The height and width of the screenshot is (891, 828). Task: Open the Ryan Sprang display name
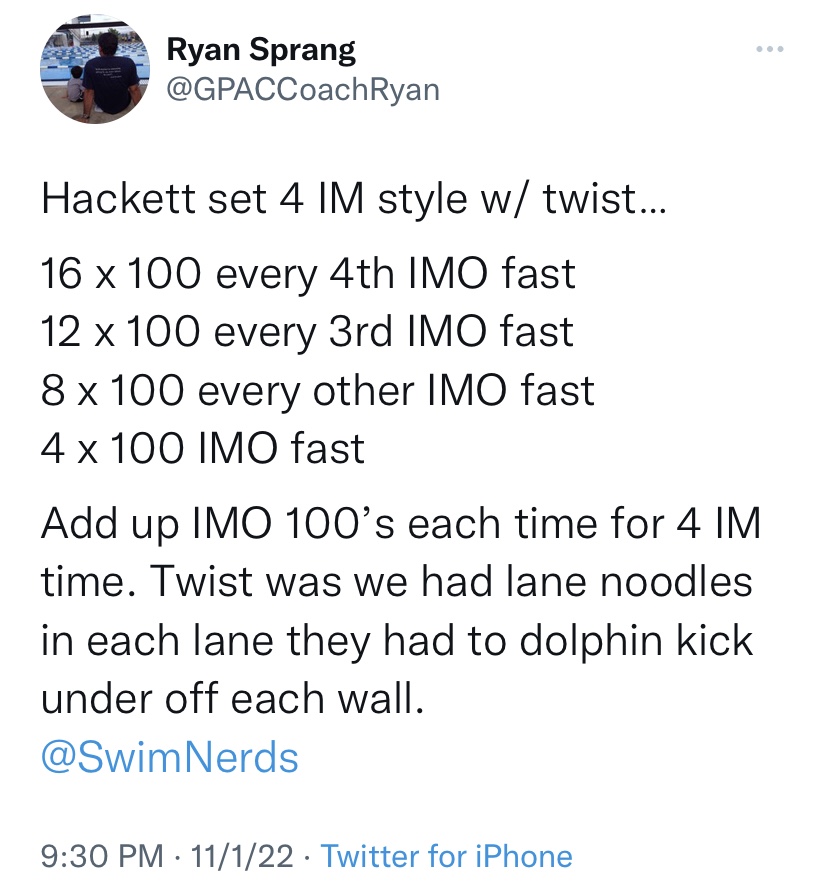point(260,48)
